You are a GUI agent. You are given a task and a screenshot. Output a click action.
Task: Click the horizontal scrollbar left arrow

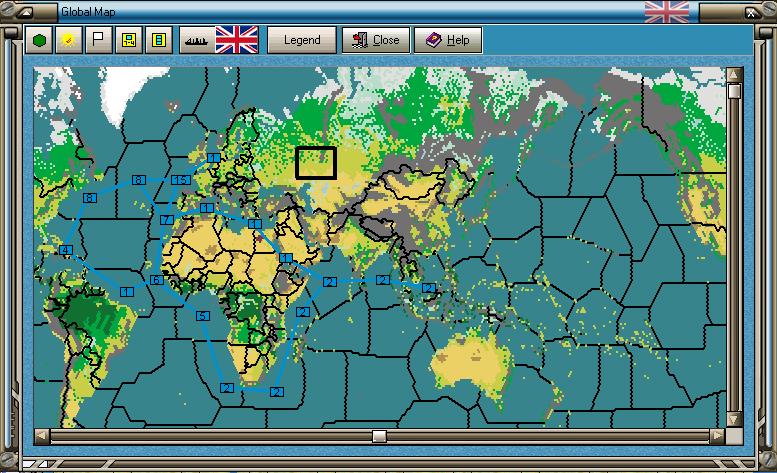[42, 436]
